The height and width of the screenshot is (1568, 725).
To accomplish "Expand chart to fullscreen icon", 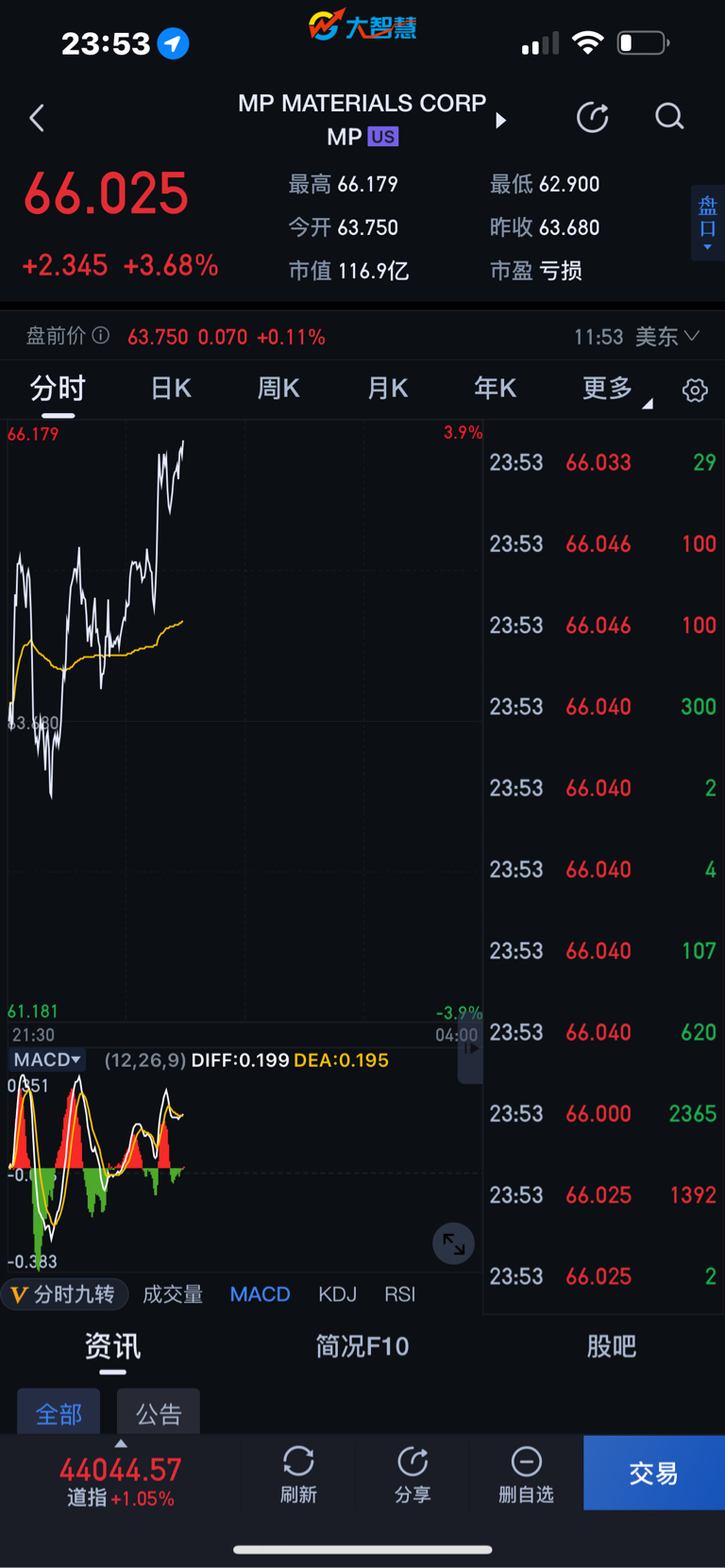I will point(453,1243).
